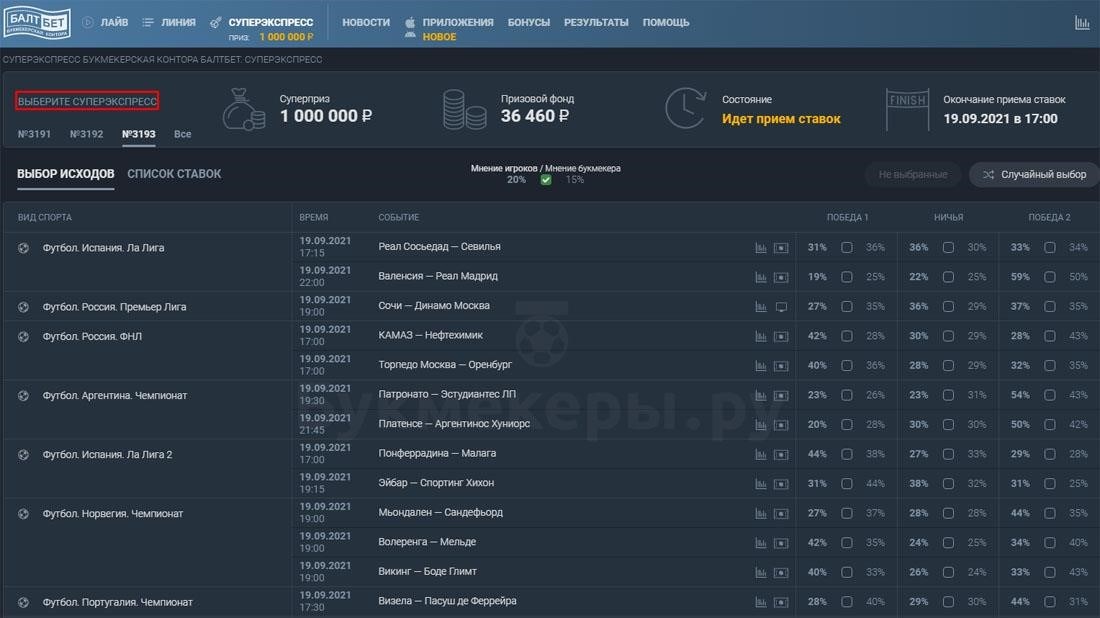Click event name Эйбар — Спортинг Хихон
The width and height of the screenshot is (1100, 618).
point(436,483)
